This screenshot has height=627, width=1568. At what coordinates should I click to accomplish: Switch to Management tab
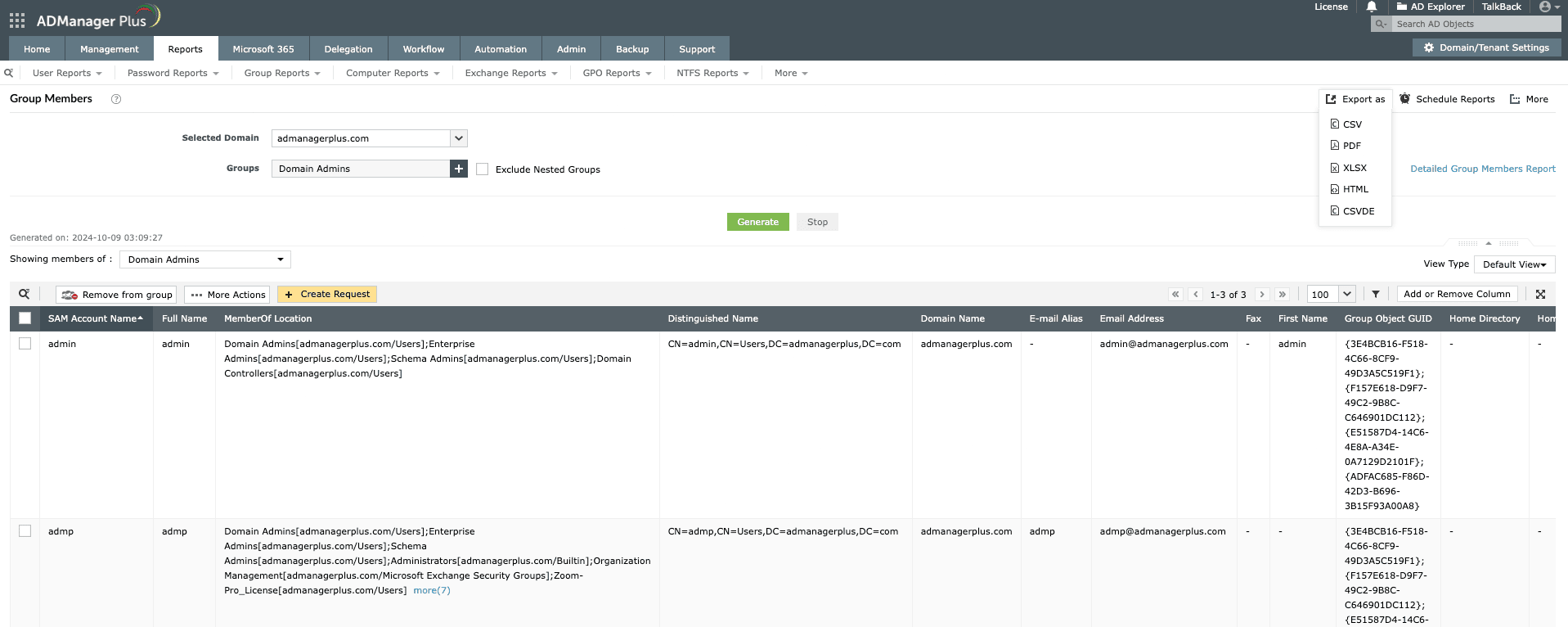(x=110, y=49)
